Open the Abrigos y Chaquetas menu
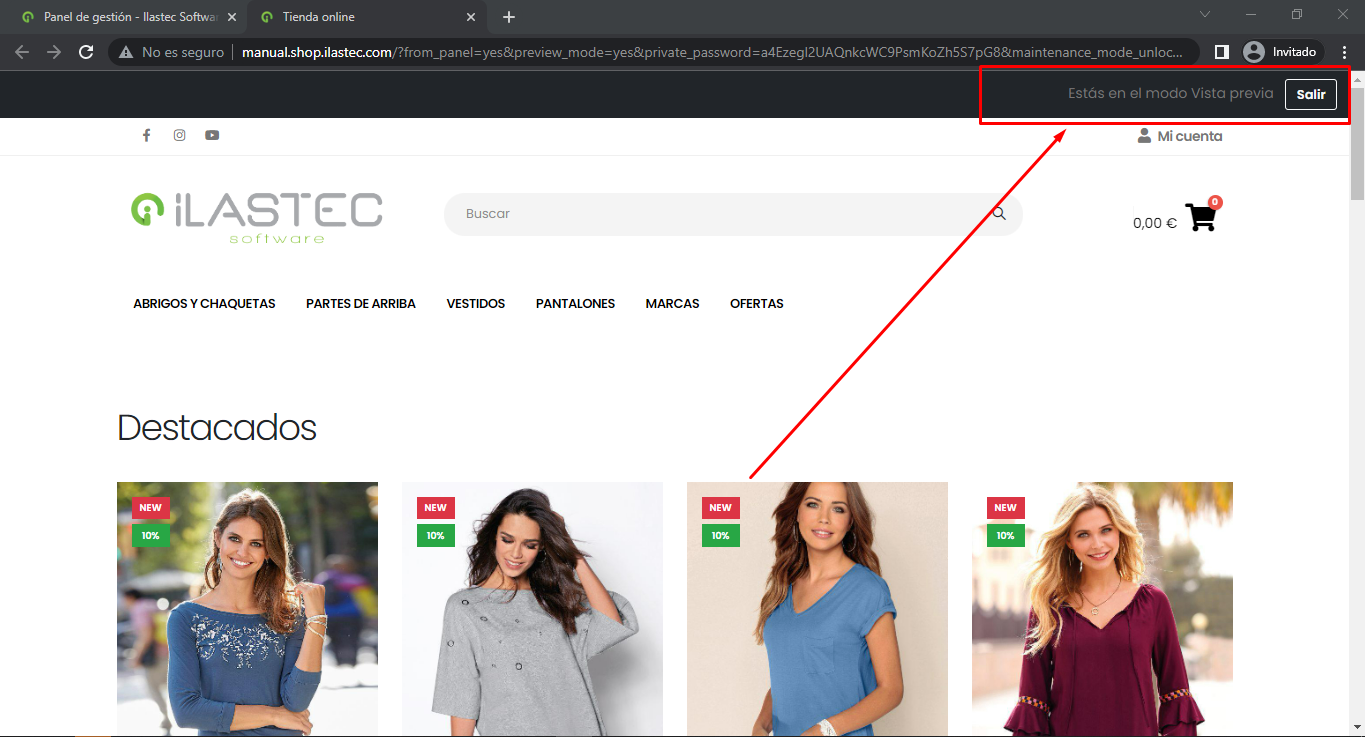1365x737 pixels. click(x=204, y=304)
